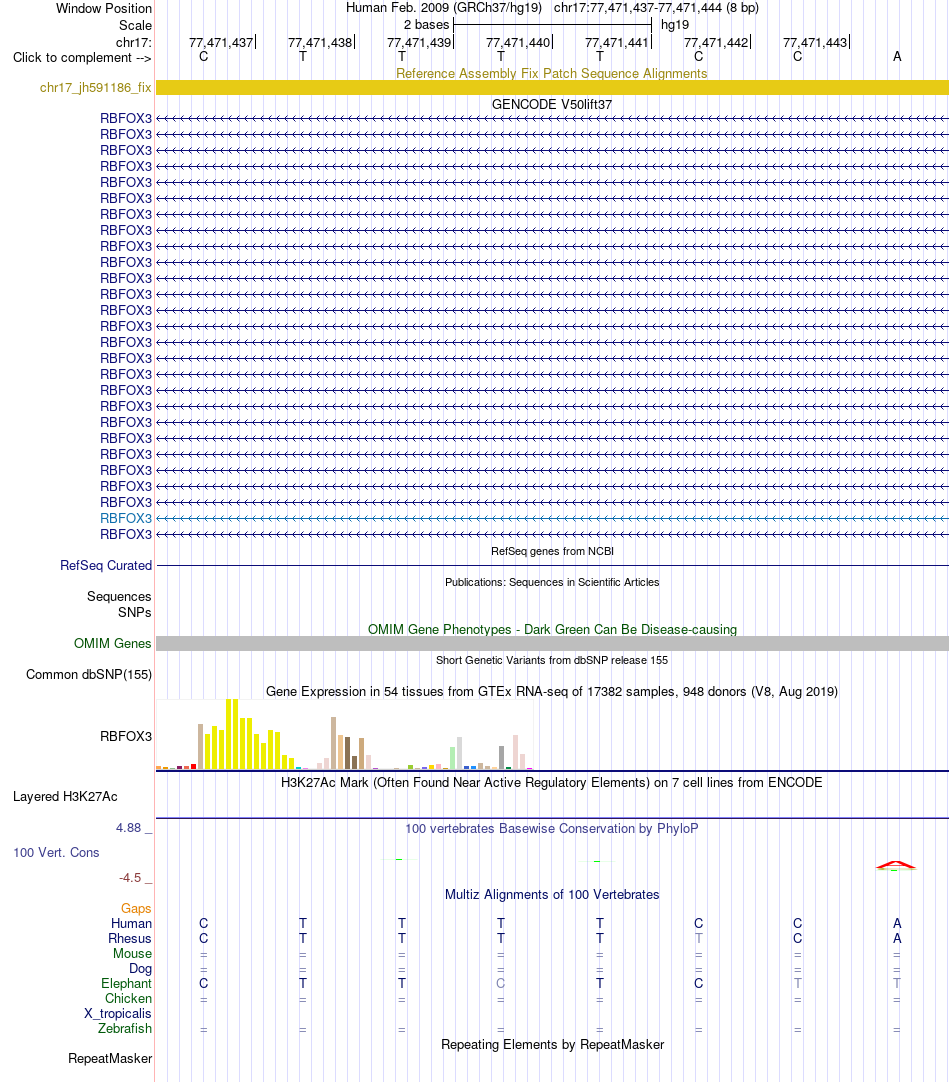Click the 'Dog' alignment row label
The height and width of the screenshot is (1082, 950).
[x=140, y=968]
